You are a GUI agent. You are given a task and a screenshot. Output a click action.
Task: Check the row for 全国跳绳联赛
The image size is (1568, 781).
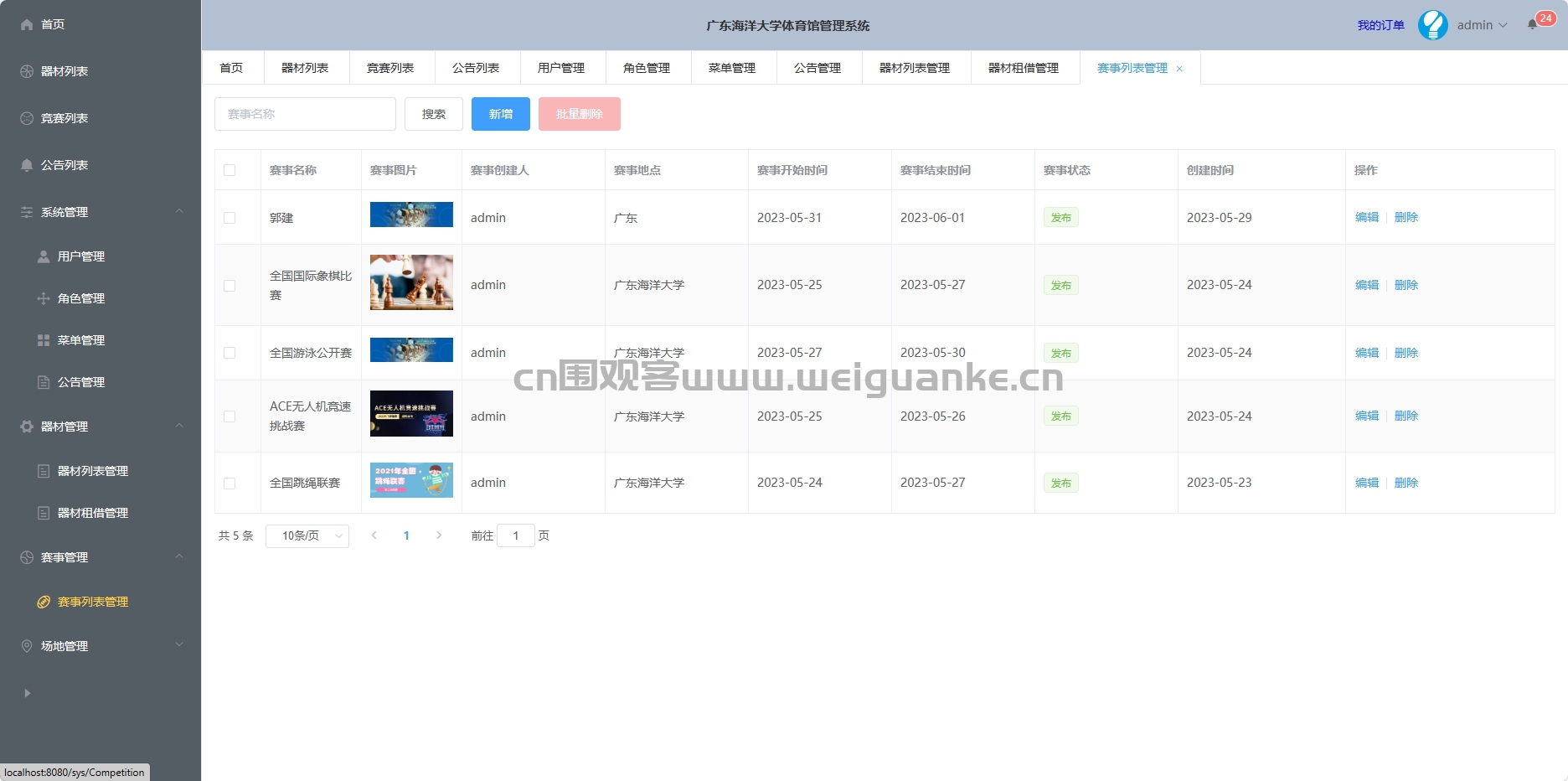(230, 484)
